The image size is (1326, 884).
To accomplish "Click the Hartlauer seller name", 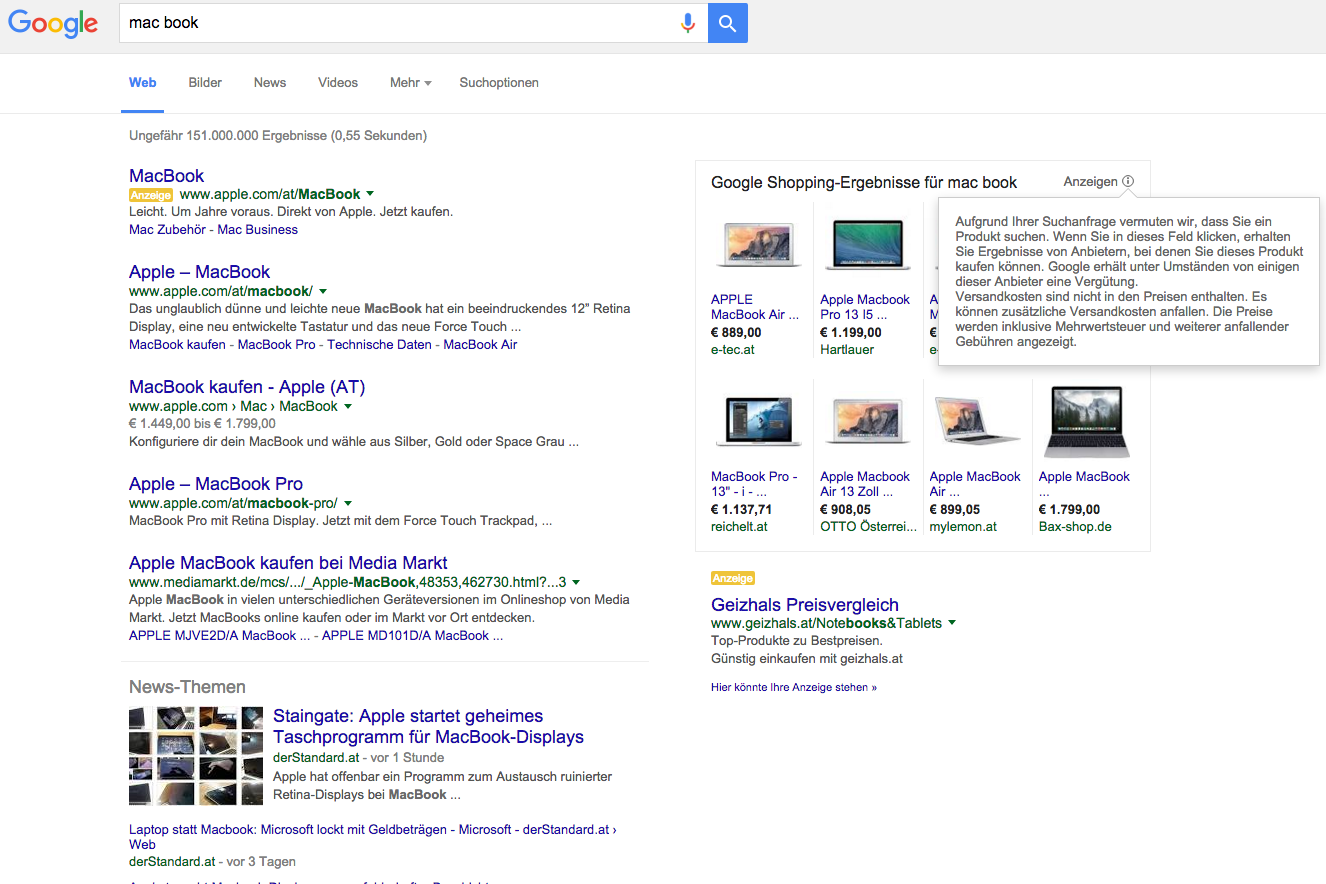I will [847, 350].
